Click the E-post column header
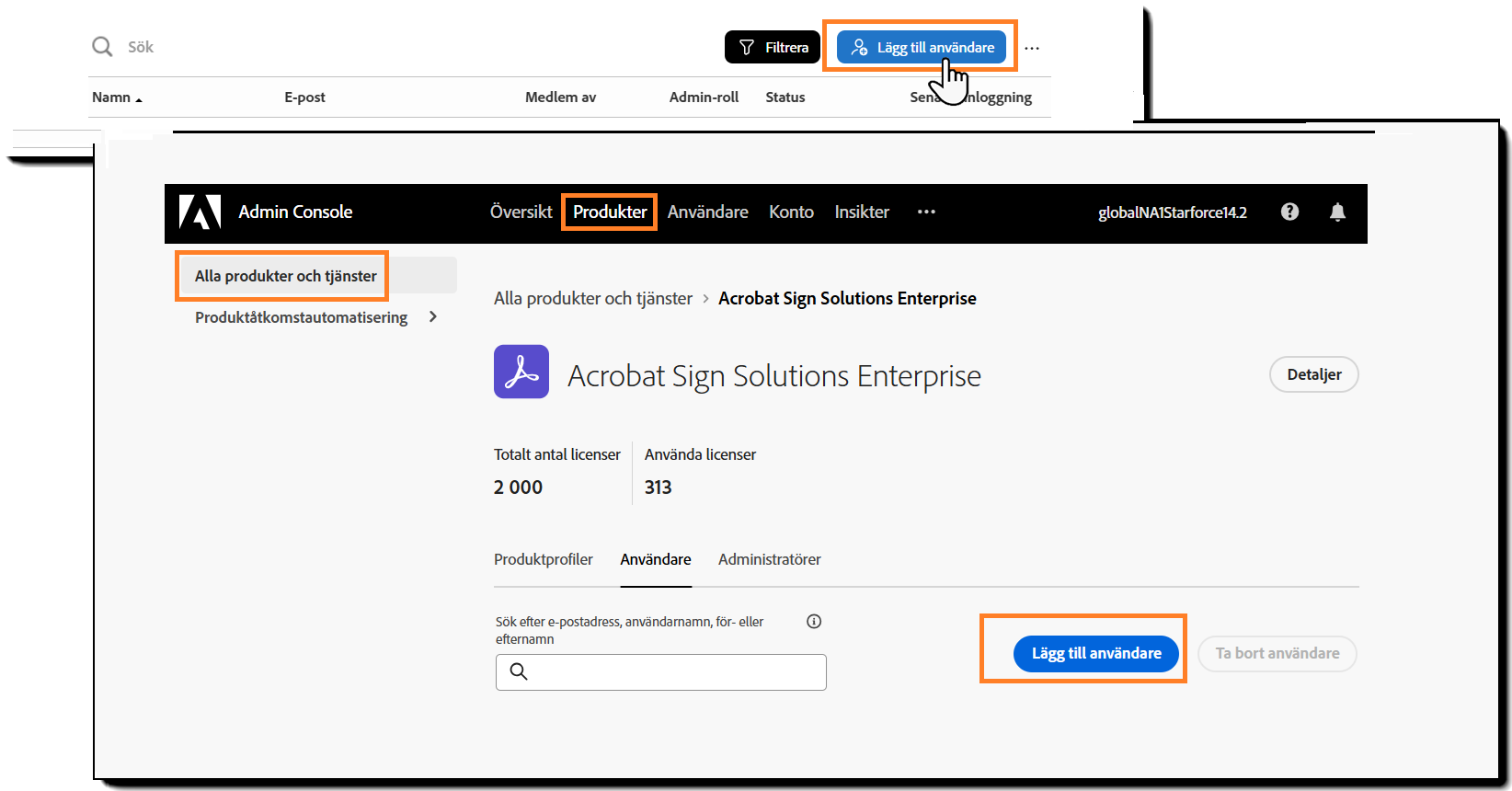This screenshot has height=791, width=1512. coord(304,97)
